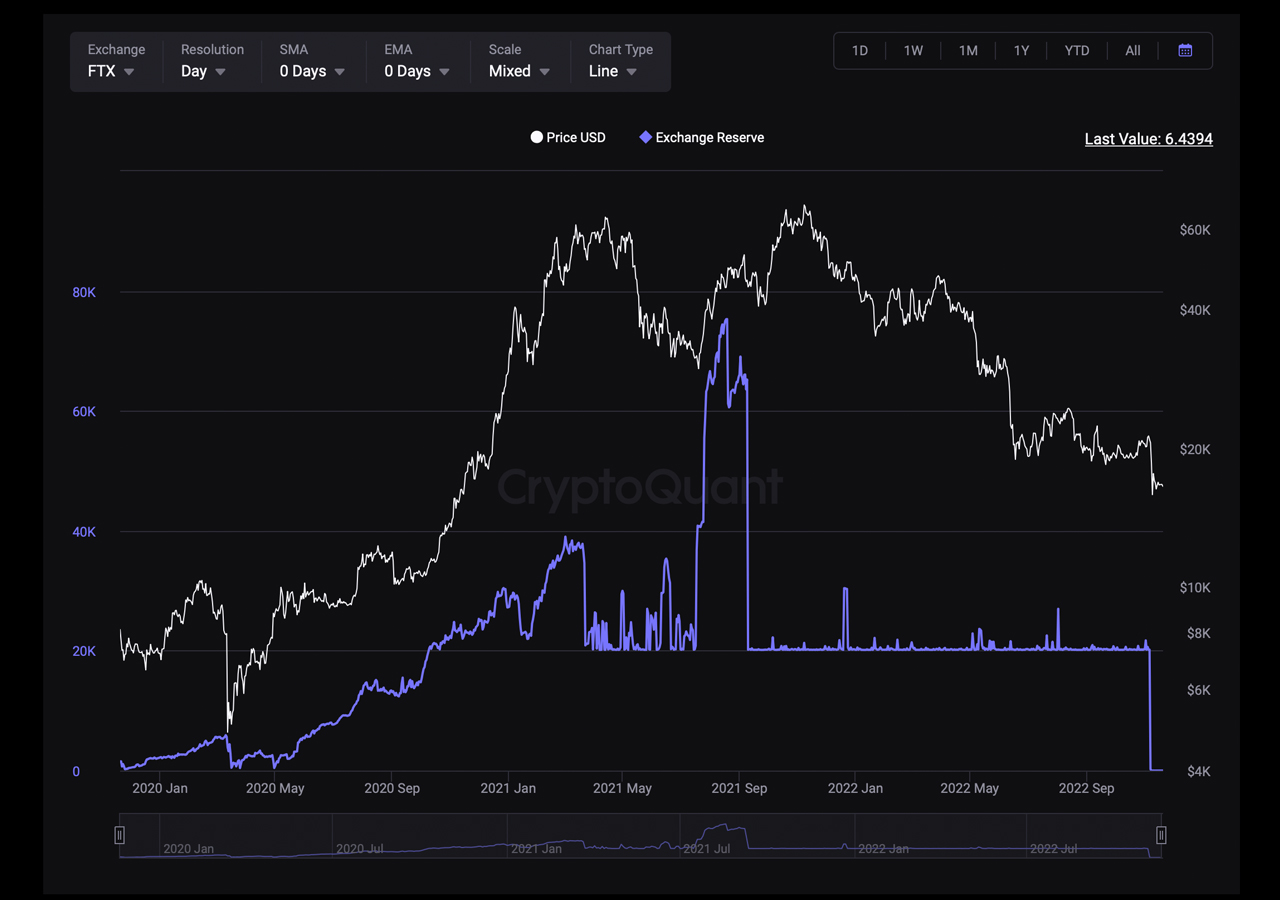Click the Exchange FTX dropdown arrow

click(x=129, y=72)
